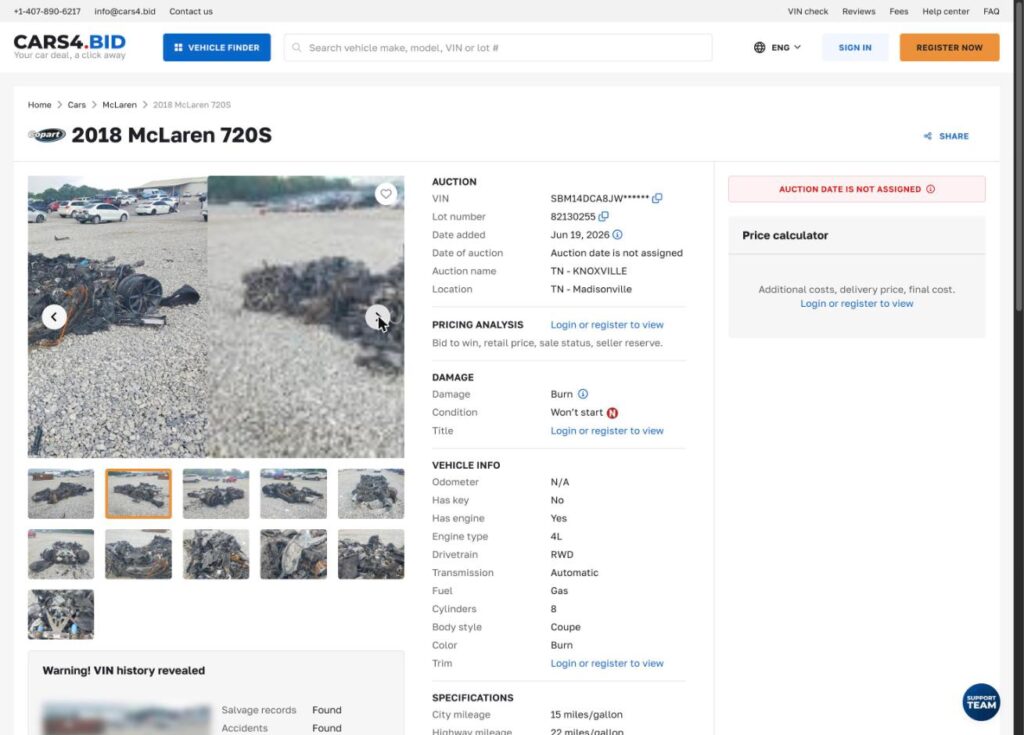Click the share icon next to SHARE
The width and height of the screenshot is (1024, 735).
[x=927, y=136]
